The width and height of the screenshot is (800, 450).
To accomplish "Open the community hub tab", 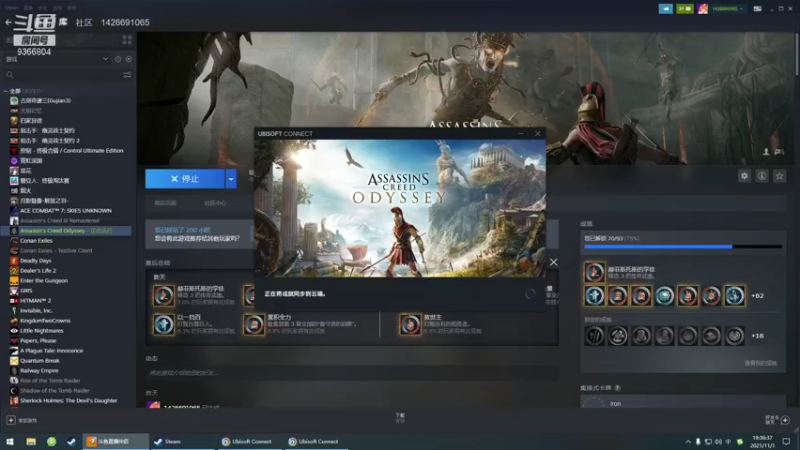I will pyautogui.click(x=215, y=203).
